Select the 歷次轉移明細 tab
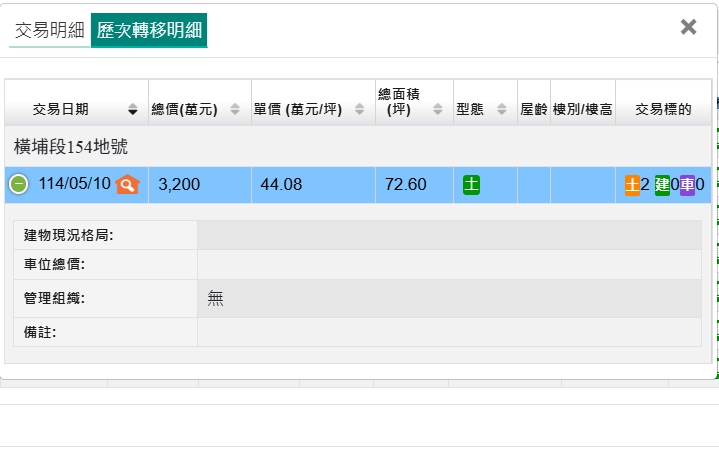 tap(148, 30)
